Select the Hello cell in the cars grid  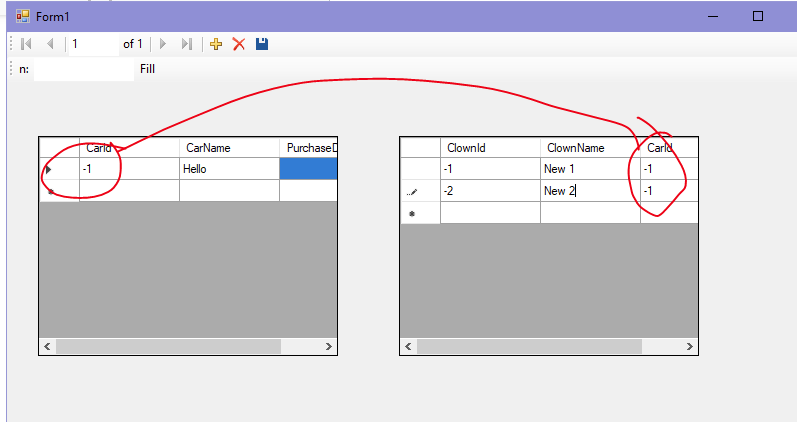pyautogui.click(x=229, y=169)
